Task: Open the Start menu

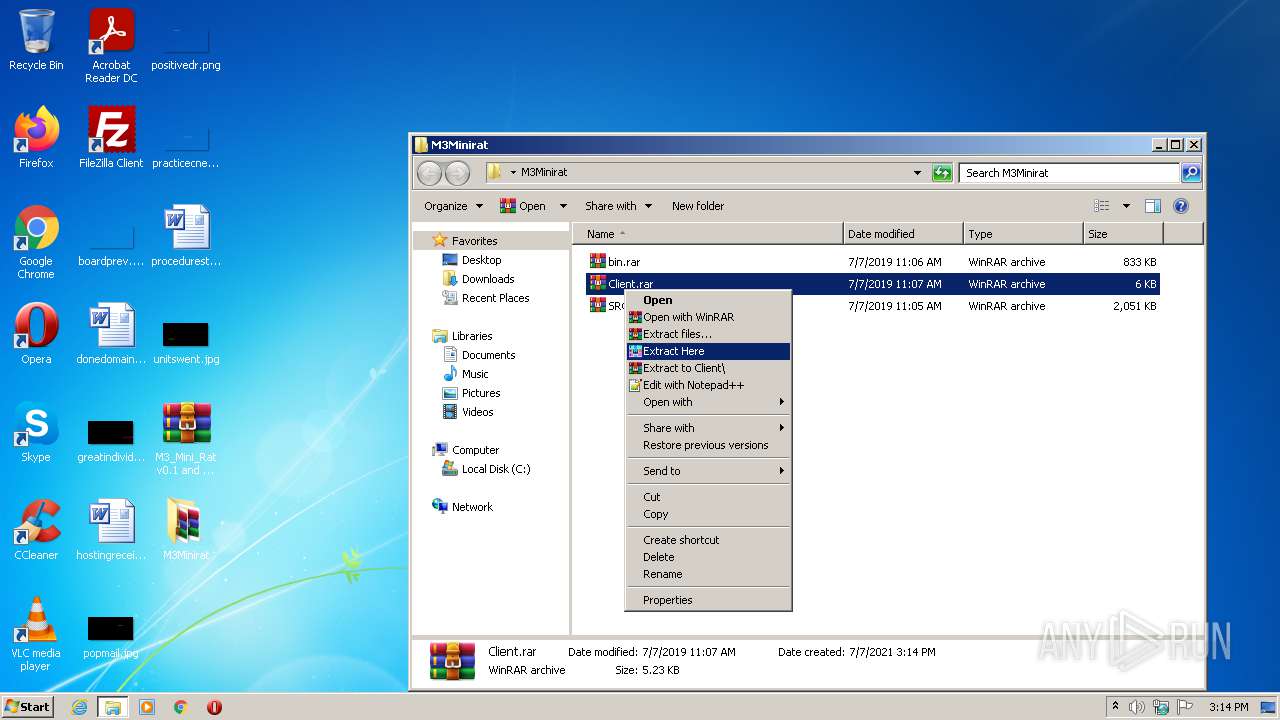Action: pos(28,707)
